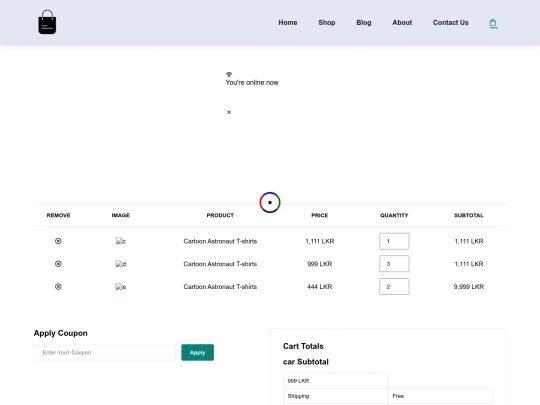Click quantity field showing 3
Viewport: 540px width, 405px height.
tap(394, 264)
